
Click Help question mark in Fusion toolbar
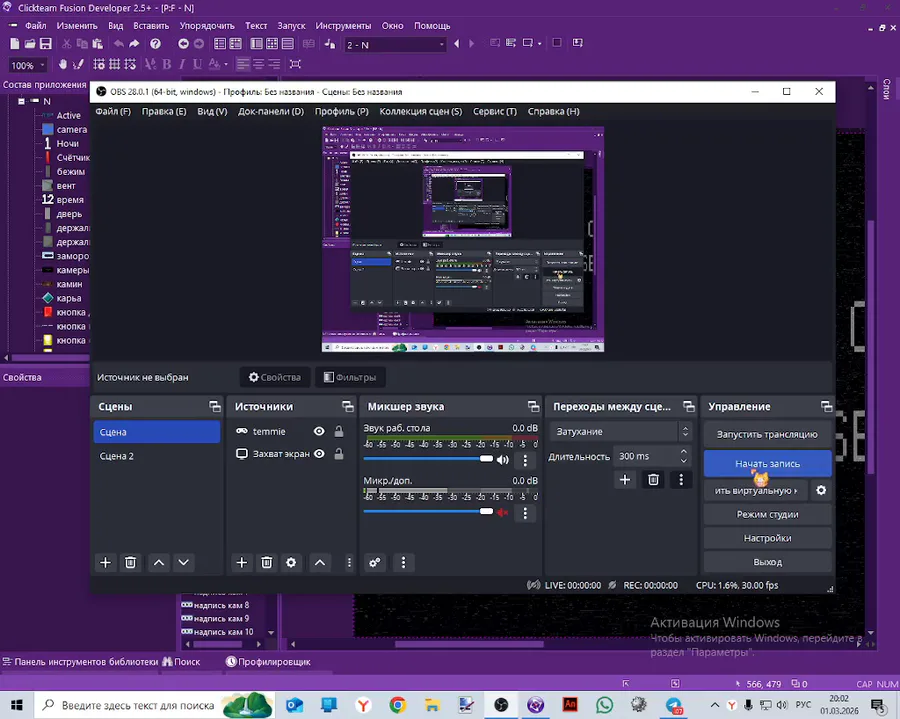pos(155,44)
